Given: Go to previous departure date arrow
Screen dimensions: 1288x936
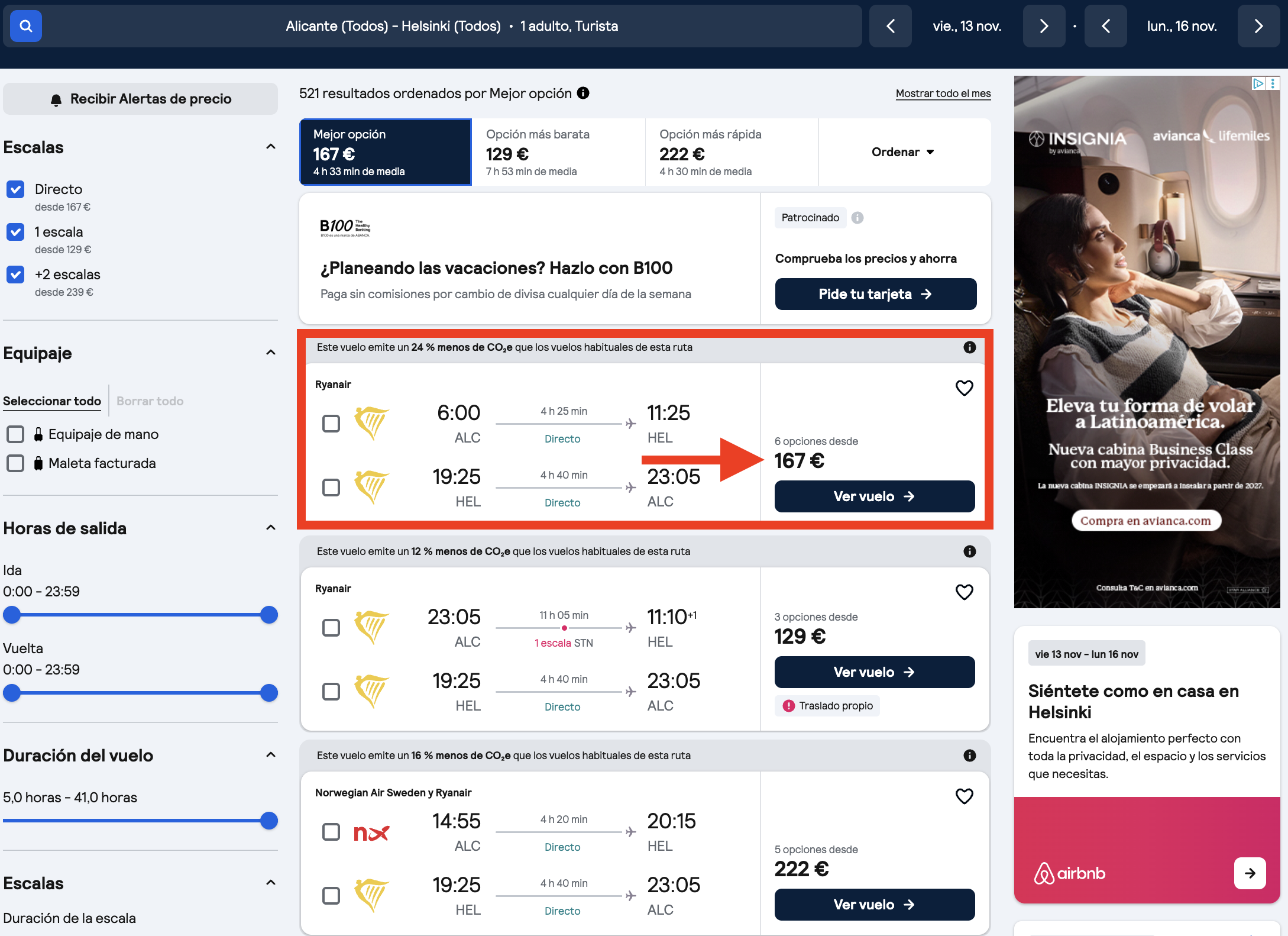Looking at the screenshot, I should 891,26.
